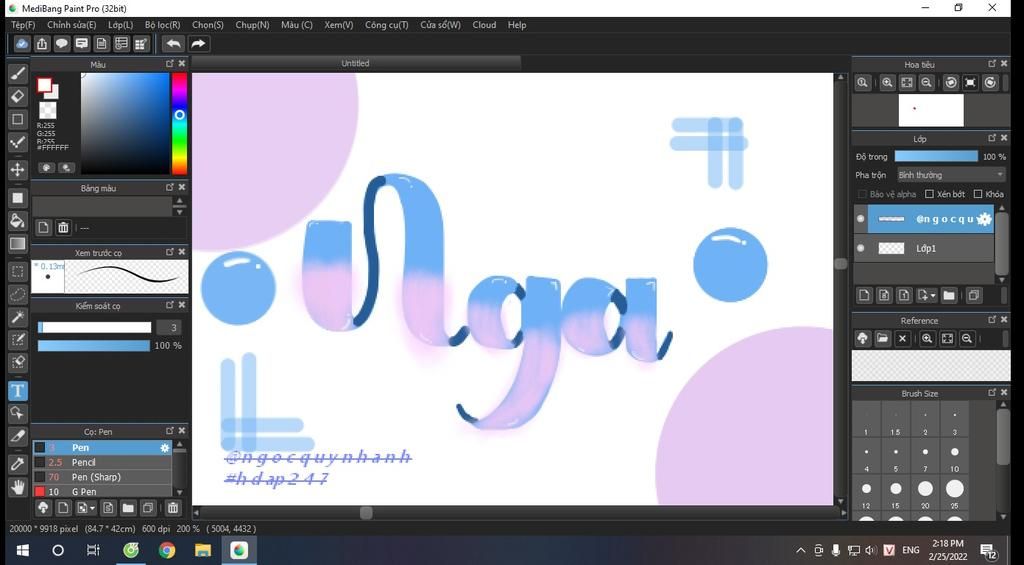The width and height of the screenshot is (1024, 565).
Task: Click the brush size slider in Kiểm soát cọ
Action: tap(95, 327)
